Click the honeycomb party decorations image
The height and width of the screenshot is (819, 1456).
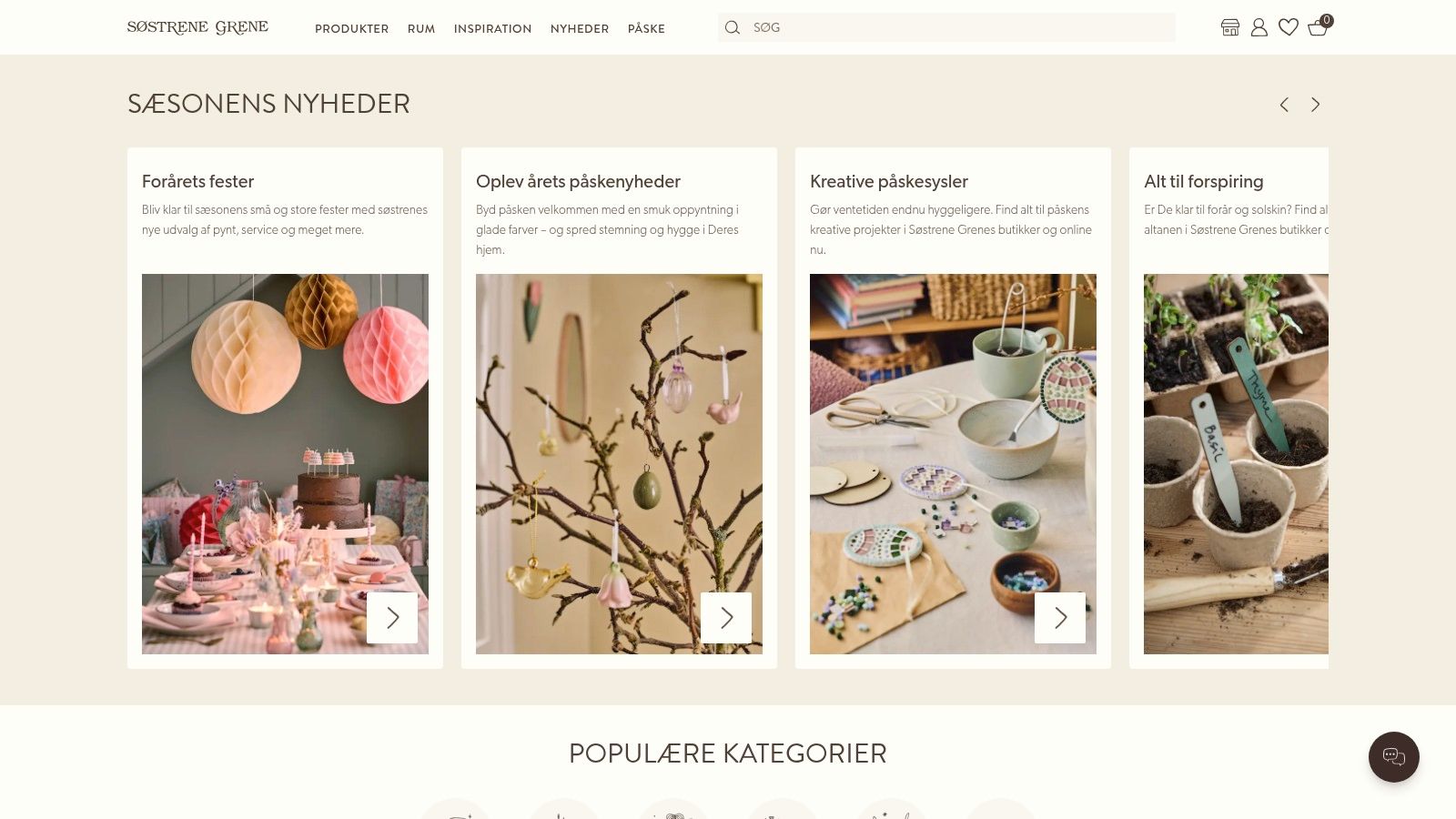pyautogui.click(x=285, y=464)
